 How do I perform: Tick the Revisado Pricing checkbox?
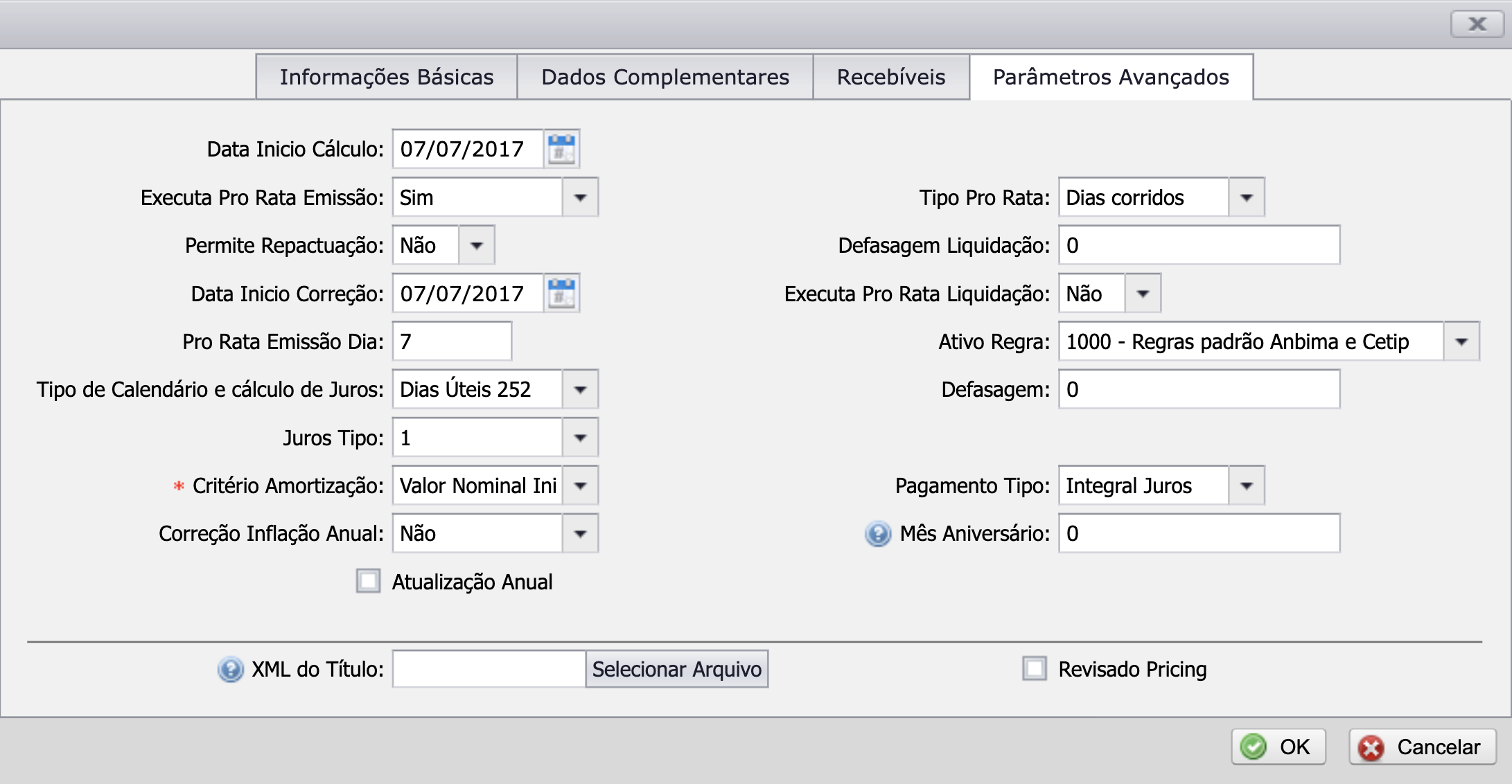click(x=1035, y=669)
